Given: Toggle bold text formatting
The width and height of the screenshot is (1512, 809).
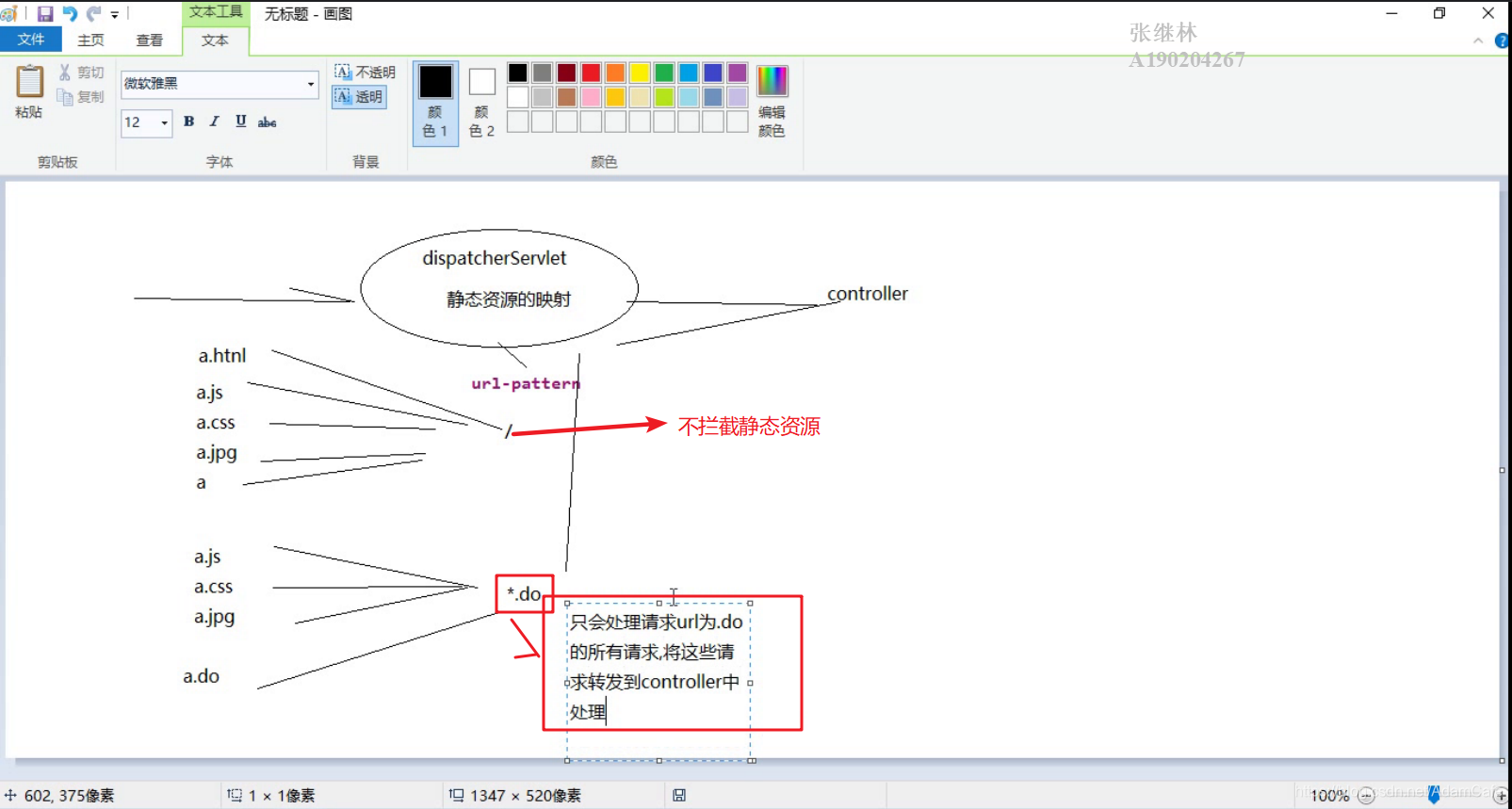Looking at the screenshot, I should (x=189, y=121).
